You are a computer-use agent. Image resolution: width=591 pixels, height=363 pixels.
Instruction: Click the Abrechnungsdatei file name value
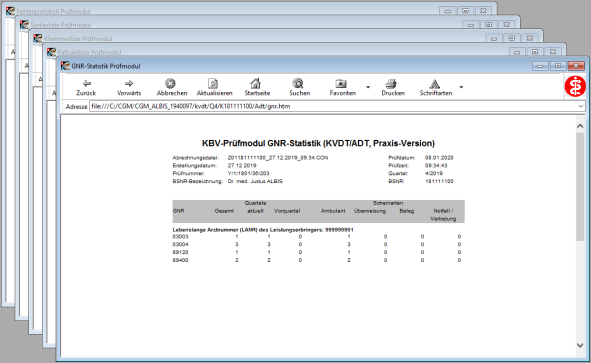coord(278,158)
